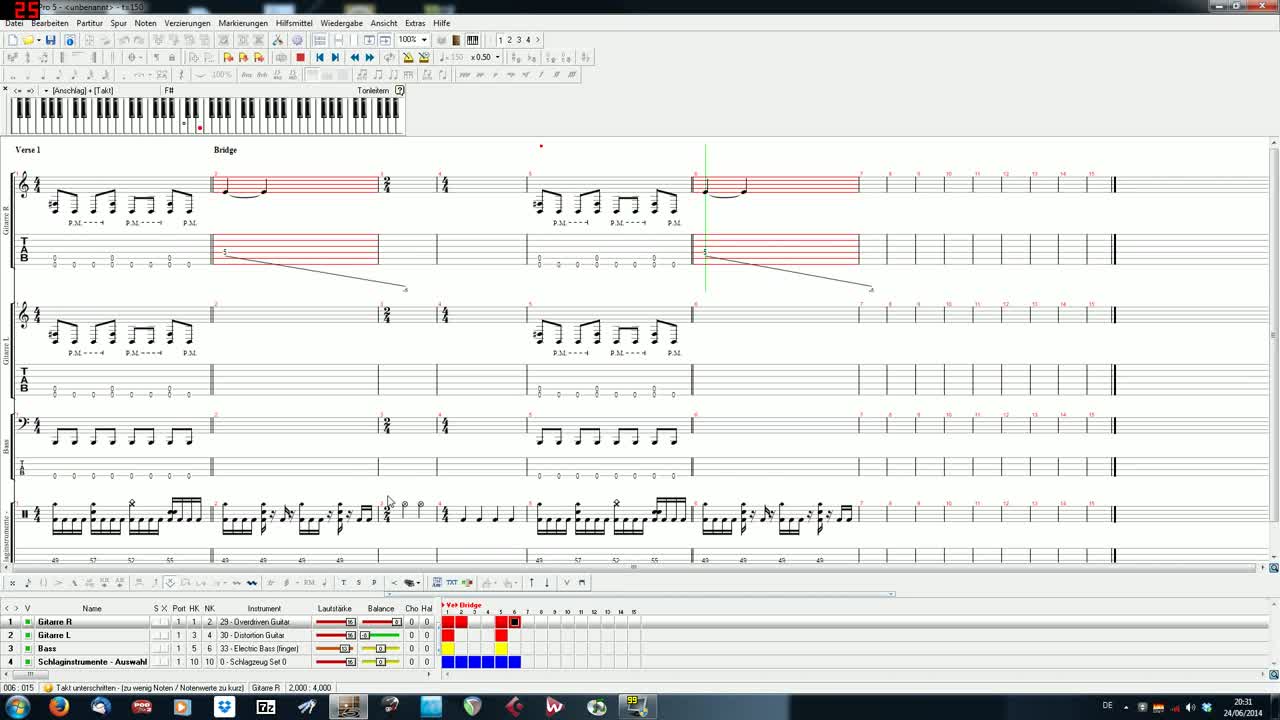
Task: Click the TXT text insert icon
Action: (x=452, y=582)
